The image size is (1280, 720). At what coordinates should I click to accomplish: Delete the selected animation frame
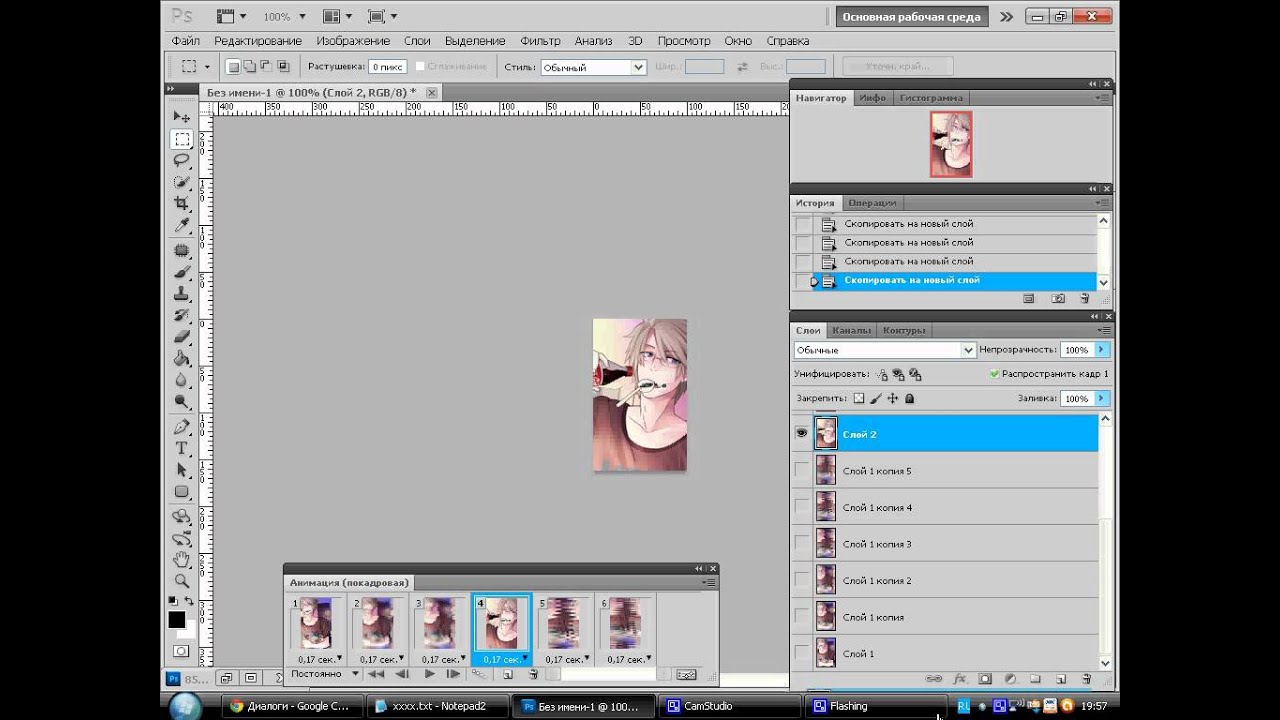click(x=533, y=675)
